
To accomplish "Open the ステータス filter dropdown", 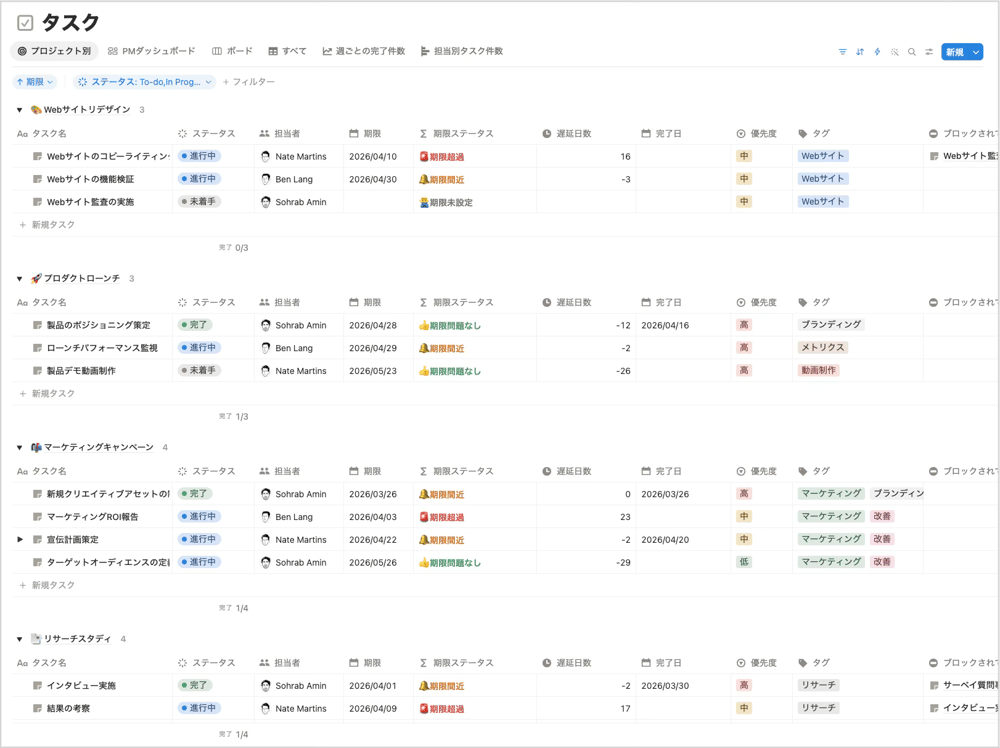I will pos(142,80).
